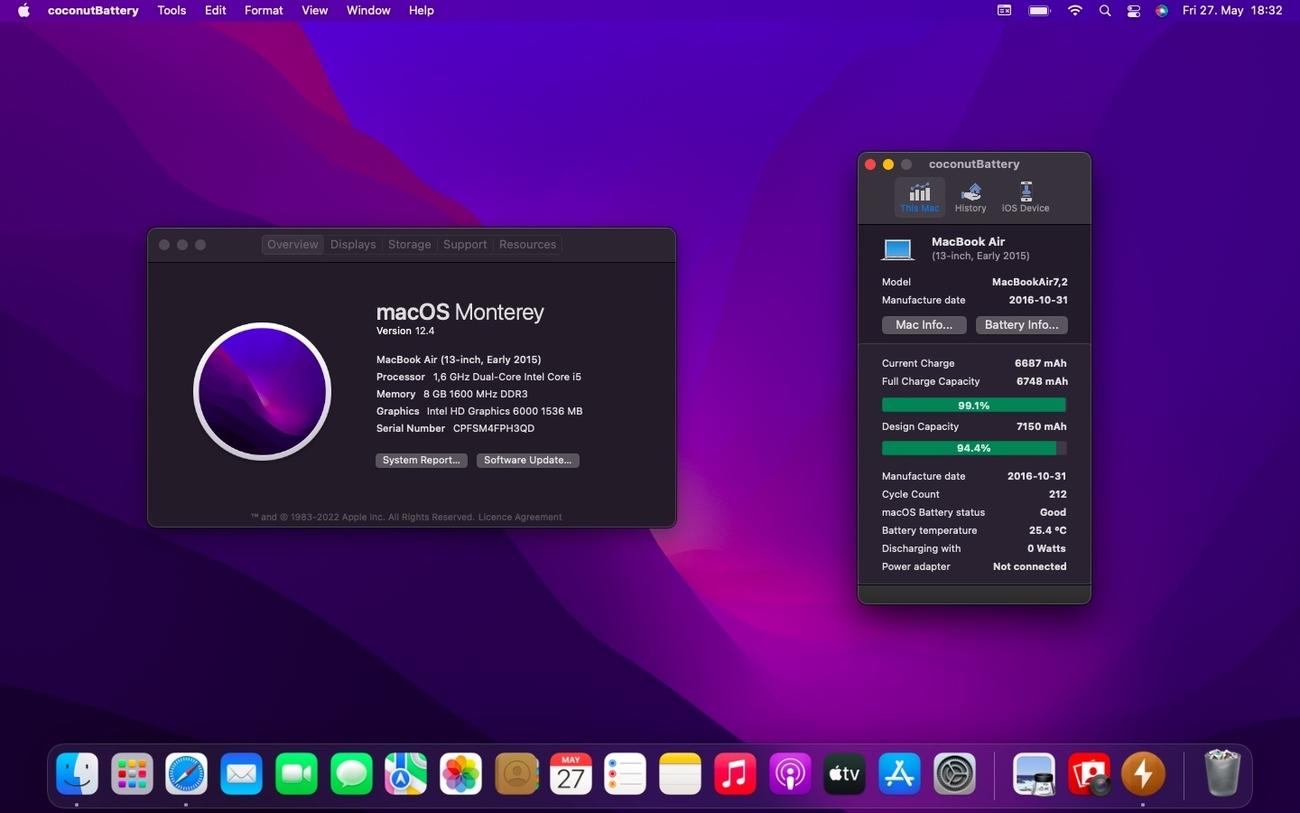Open Spotlight search in the menu bar
The width and height of the screenshot is (1300, 813).
tap(1105, 10)
